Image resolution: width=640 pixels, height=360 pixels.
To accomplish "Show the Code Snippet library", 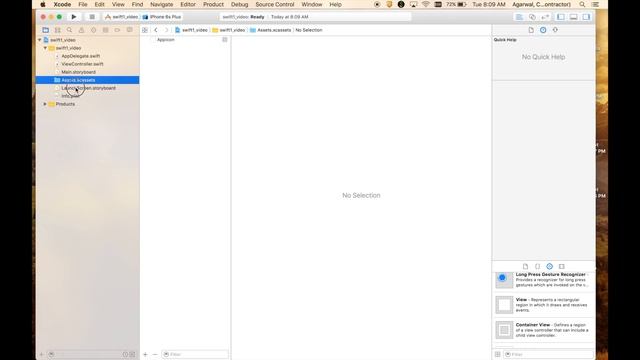I will coord(538,266).
